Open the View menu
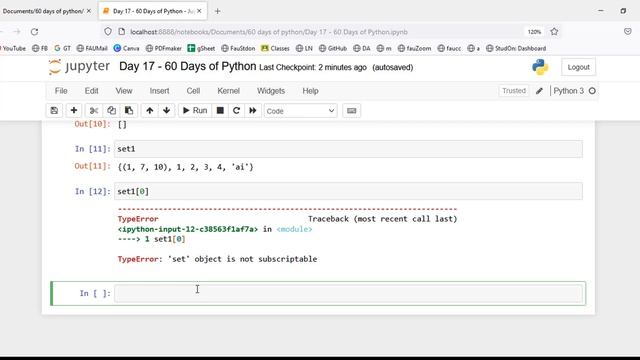The height and width of the screenshot is (360, 640). tap(124, 91)
